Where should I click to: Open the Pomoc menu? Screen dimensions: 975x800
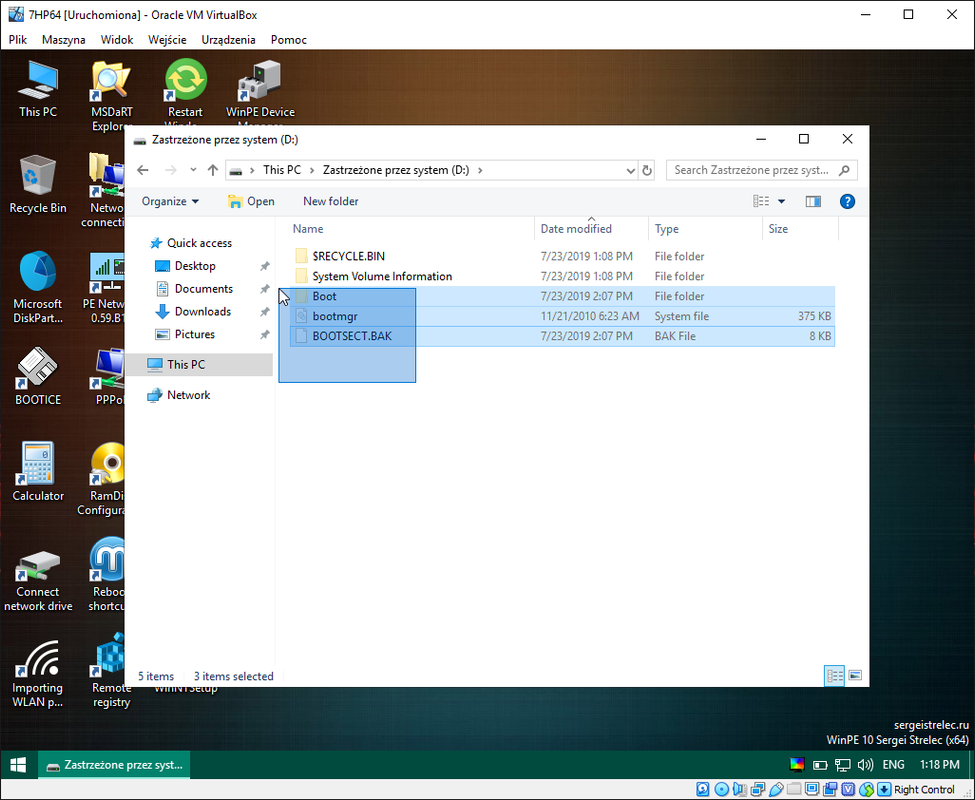coord(289,39)
